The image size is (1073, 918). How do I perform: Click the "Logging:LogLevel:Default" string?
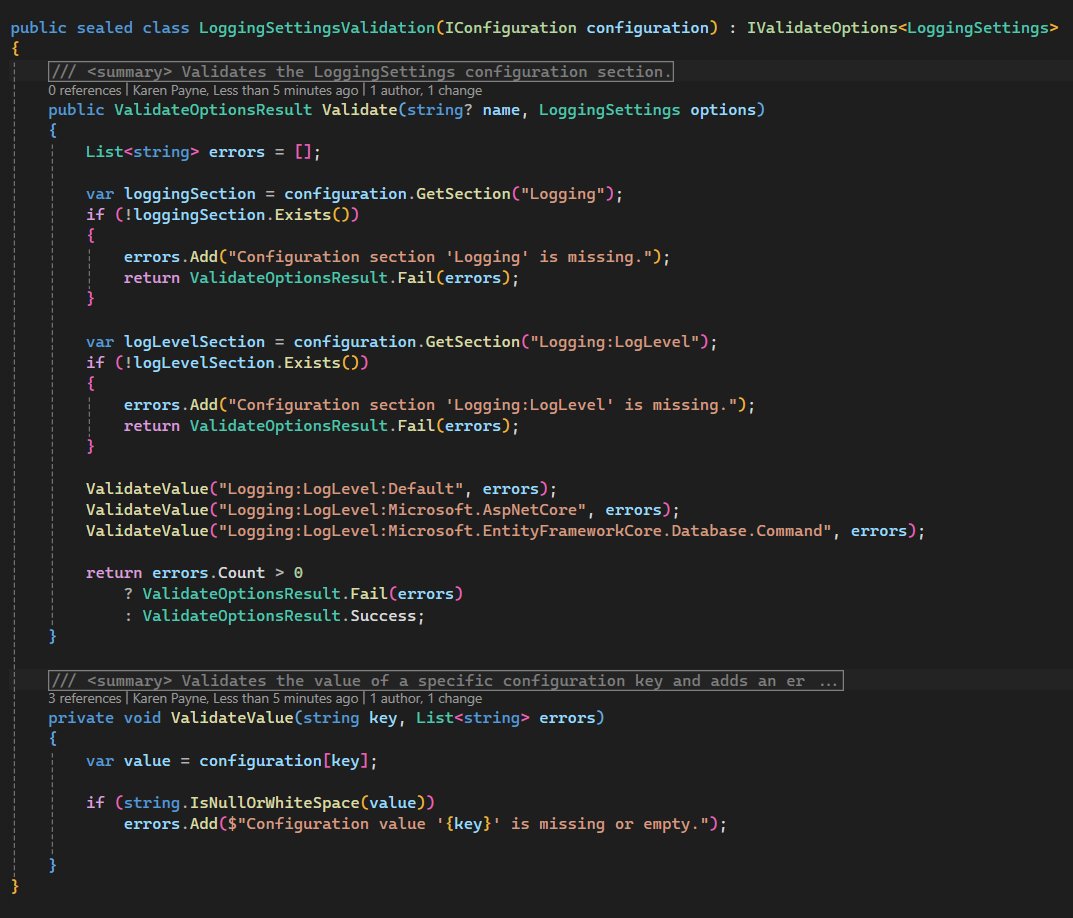tap(341, 489)
